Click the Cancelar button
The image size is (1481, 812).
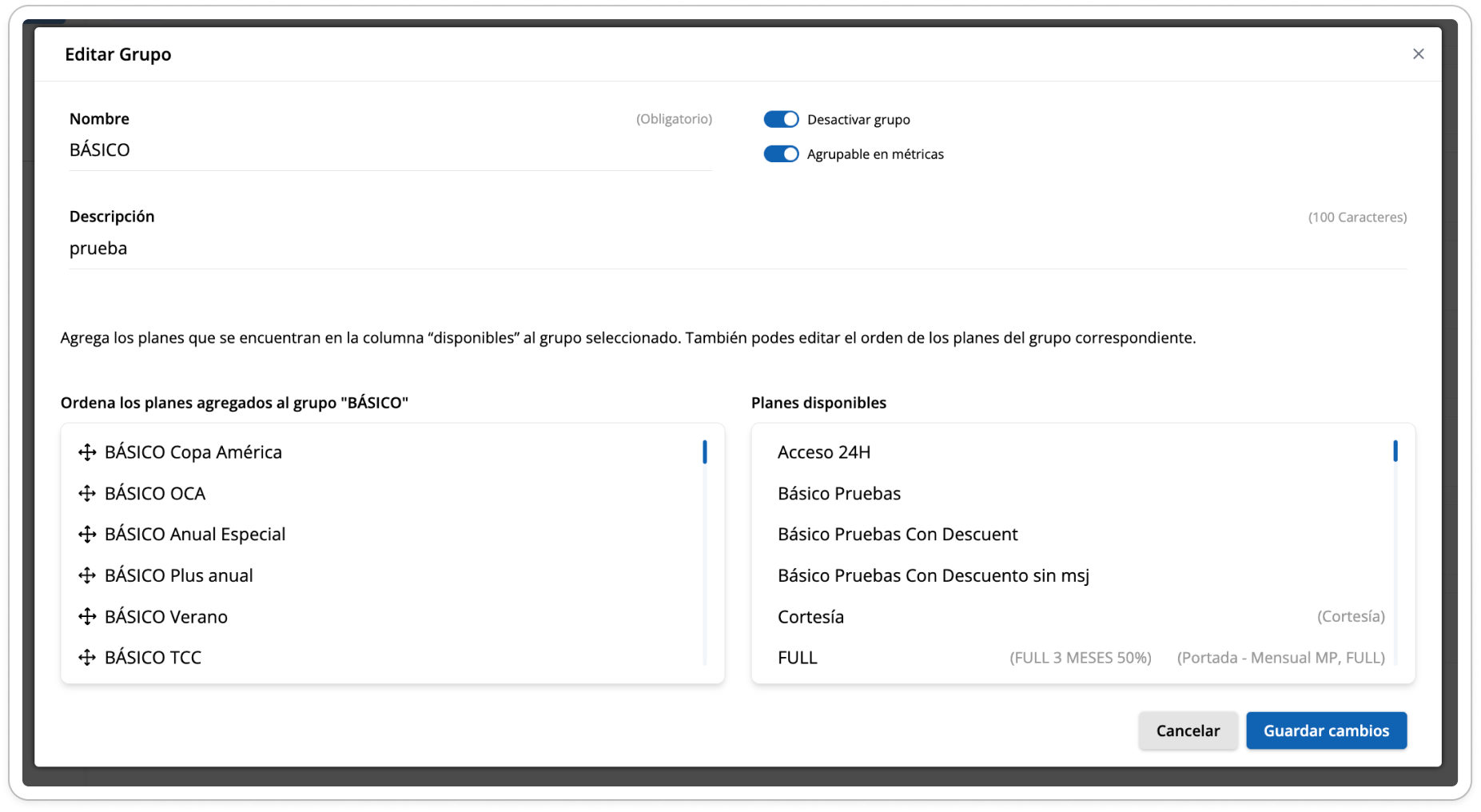point(1188,730)
